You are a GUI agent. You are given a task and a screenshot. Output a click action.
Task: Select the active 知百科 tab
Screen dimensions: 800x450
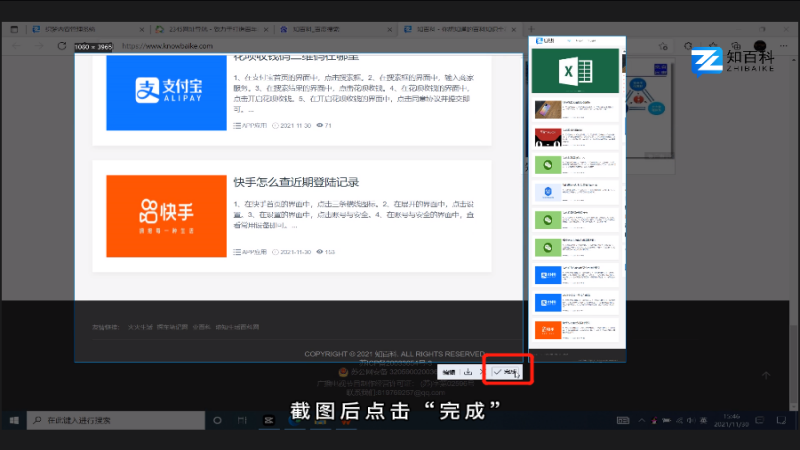(460, 29)
